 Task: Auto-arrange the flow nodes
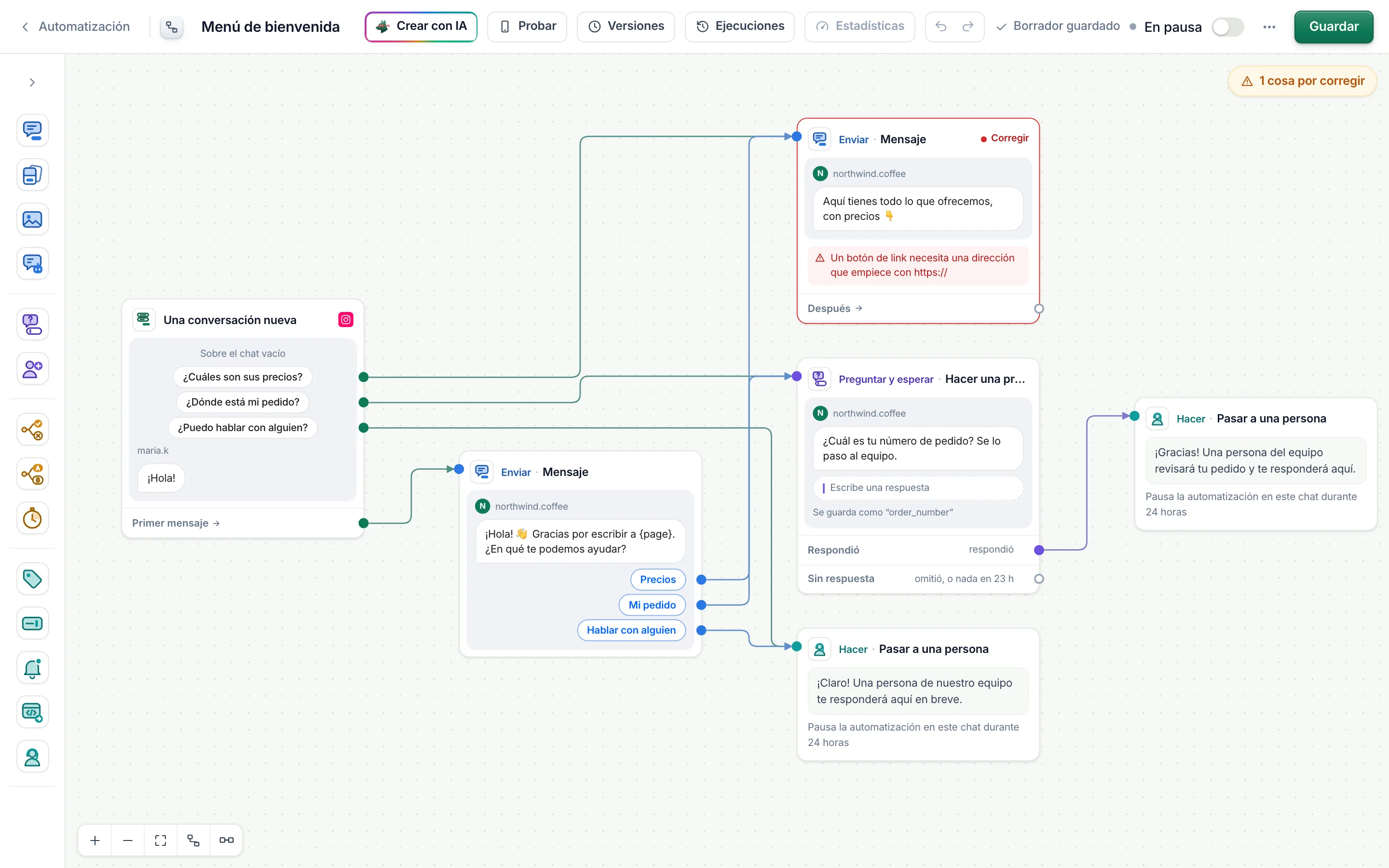193,841
